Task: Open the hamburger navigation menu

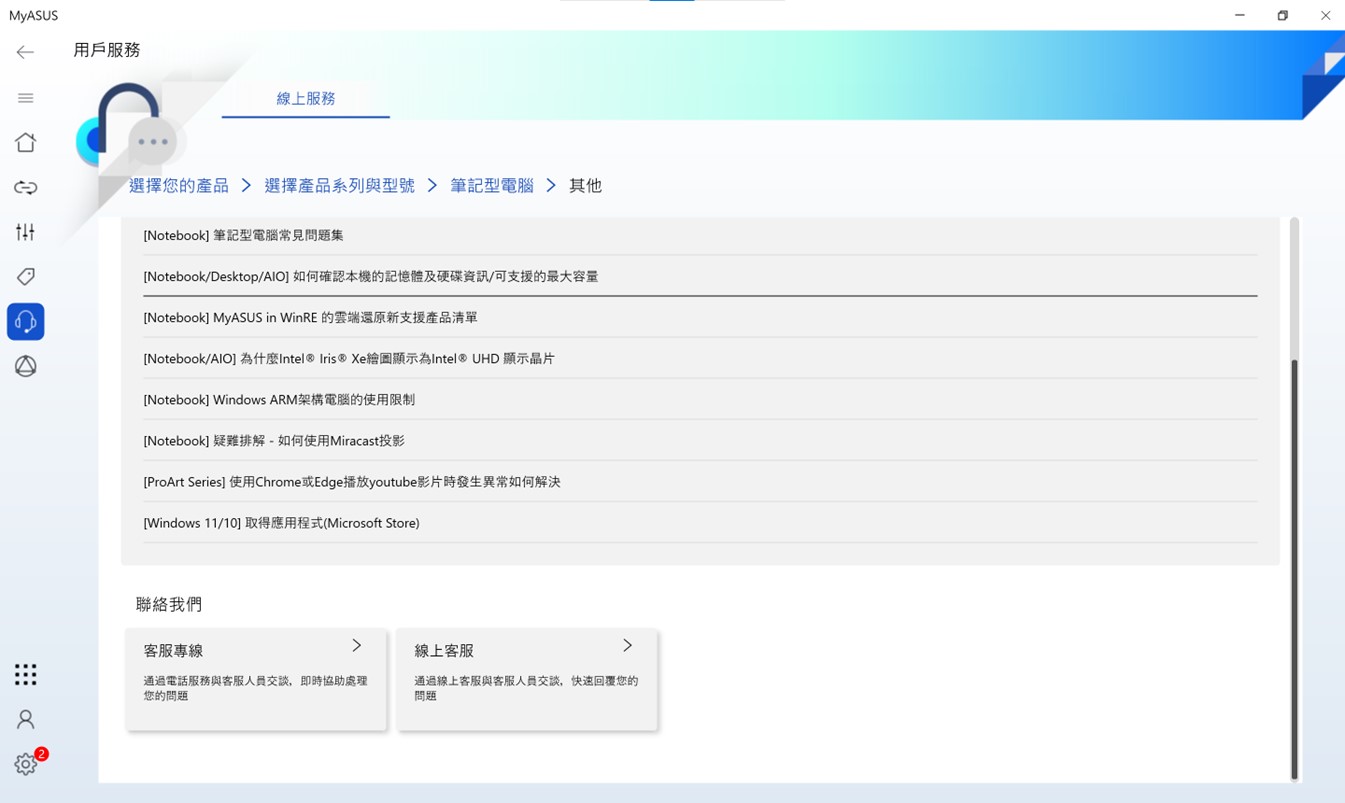Action: pyautogui.click(x=25, y=98)
